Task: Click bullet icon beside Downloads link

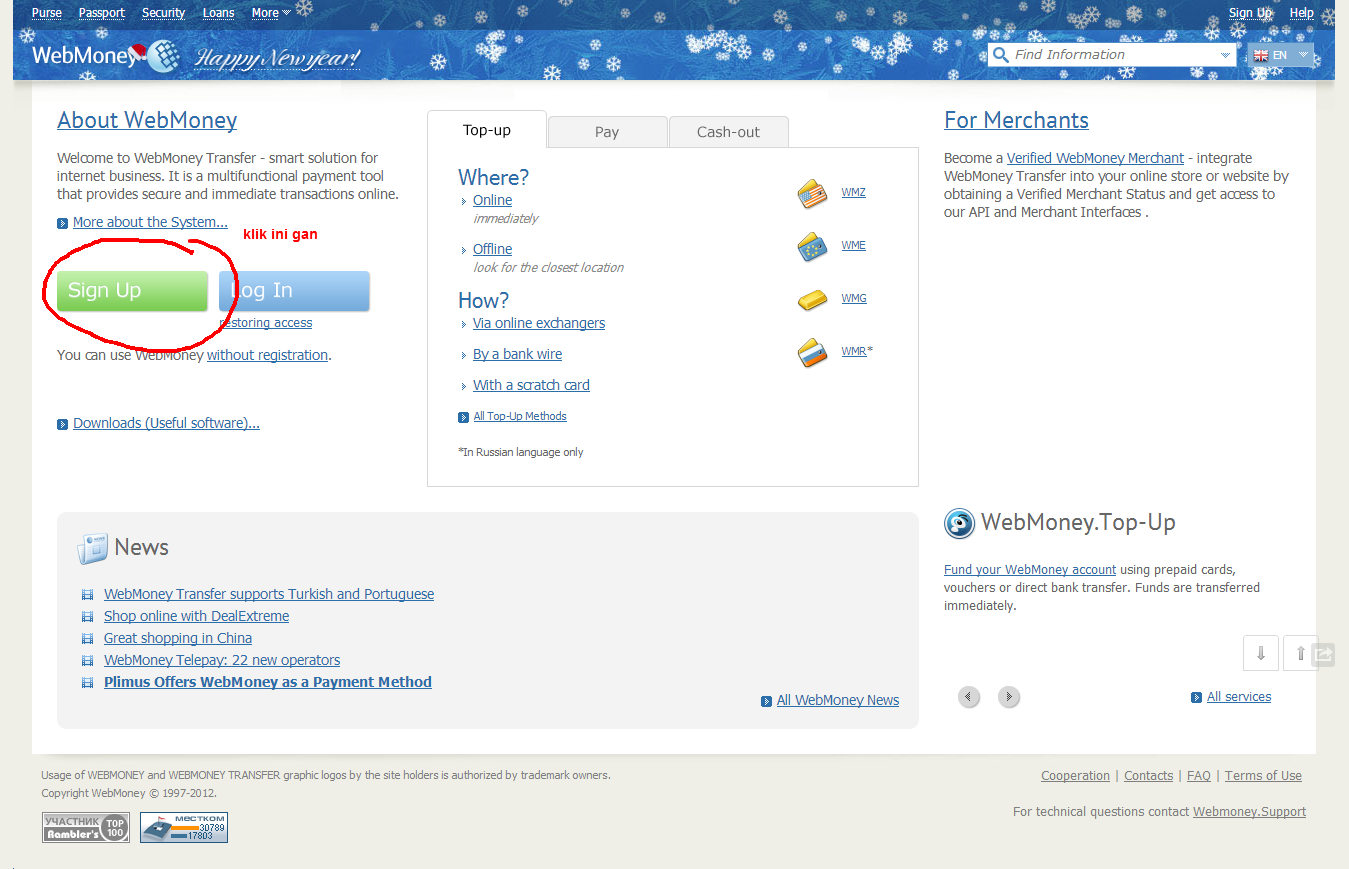Action: click(63, 424)
